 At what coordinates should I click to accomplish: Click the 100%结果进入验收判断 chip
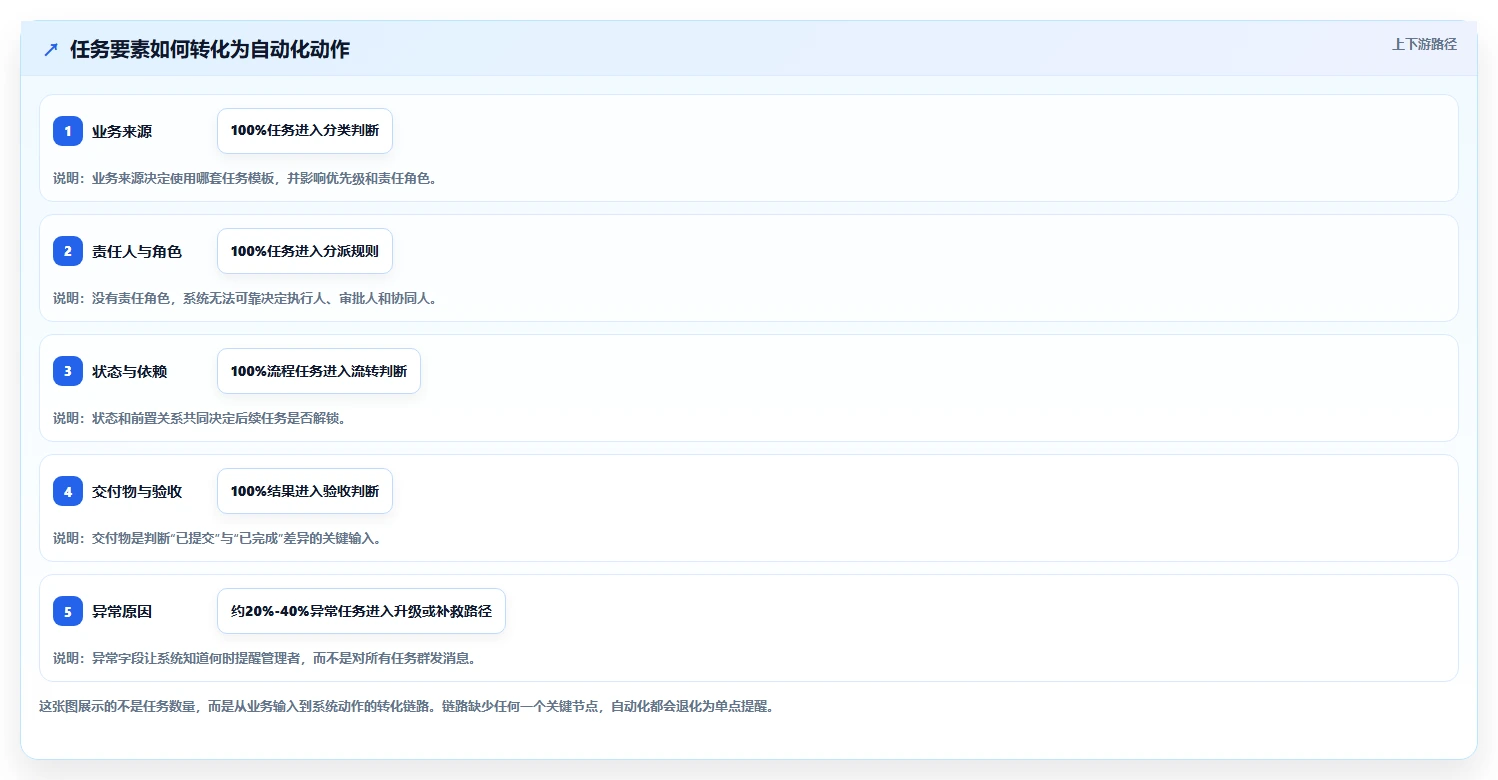(305, 491)
